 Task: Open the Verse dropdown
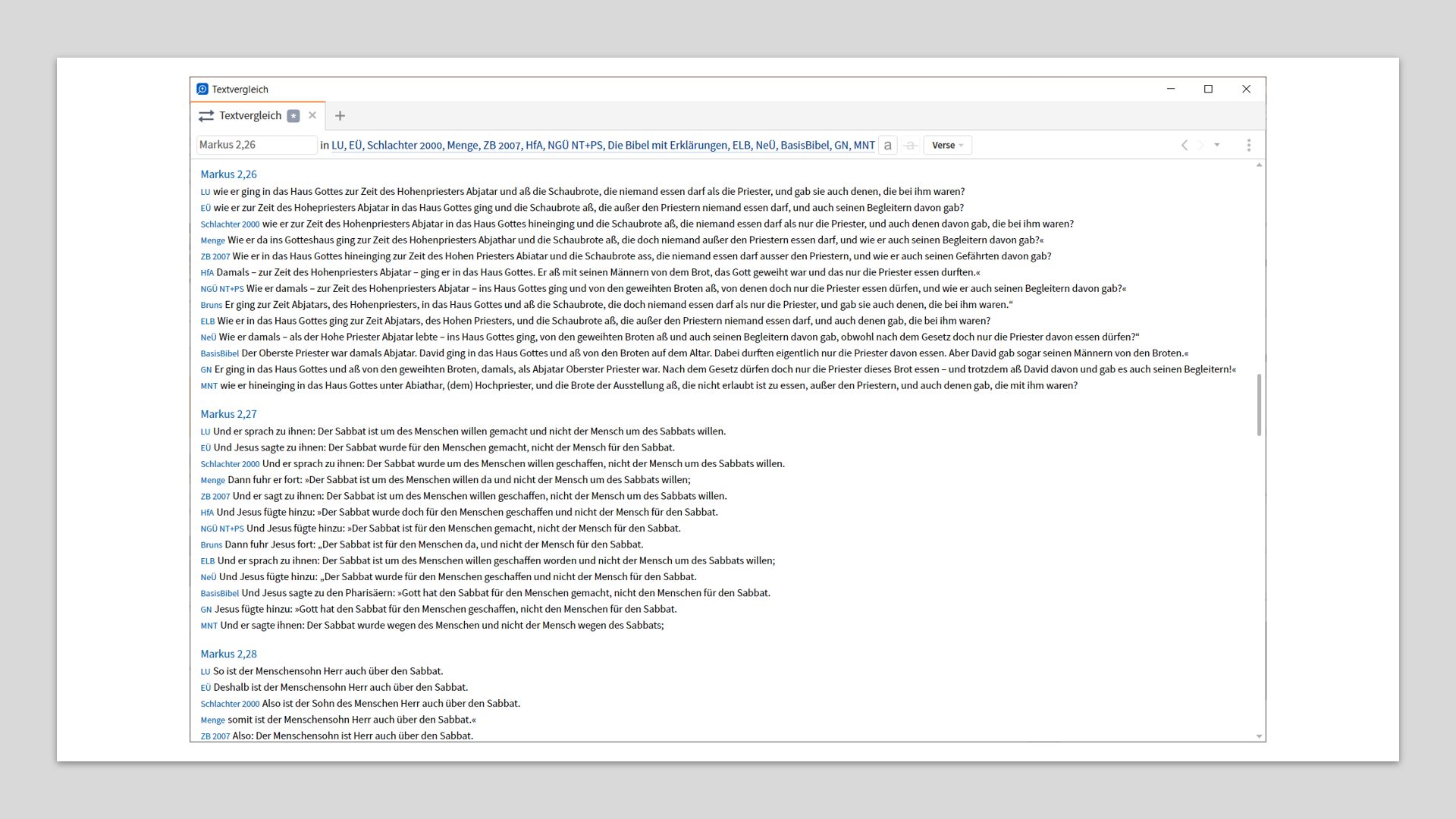(x=947, y=145)
